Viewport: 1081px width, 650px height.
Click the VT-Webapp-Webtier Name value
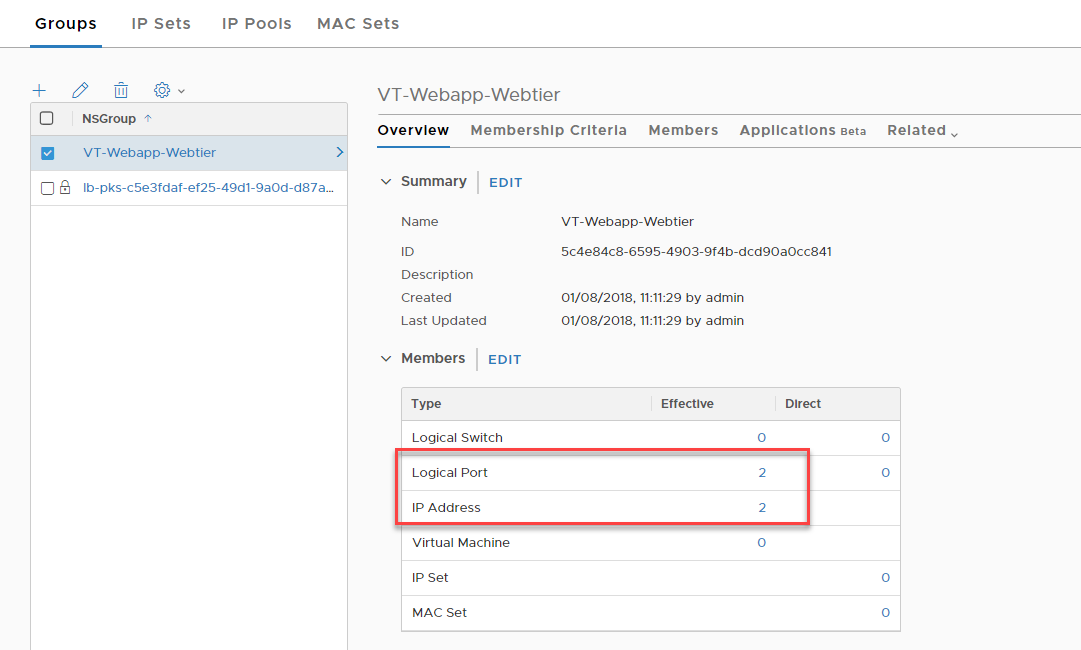627,222
